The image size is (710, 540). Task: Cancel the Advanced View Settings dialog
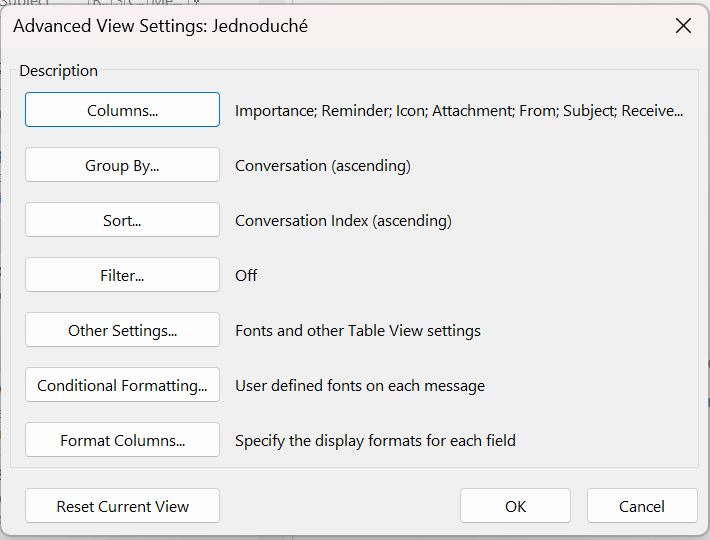(x=642, y=506)
